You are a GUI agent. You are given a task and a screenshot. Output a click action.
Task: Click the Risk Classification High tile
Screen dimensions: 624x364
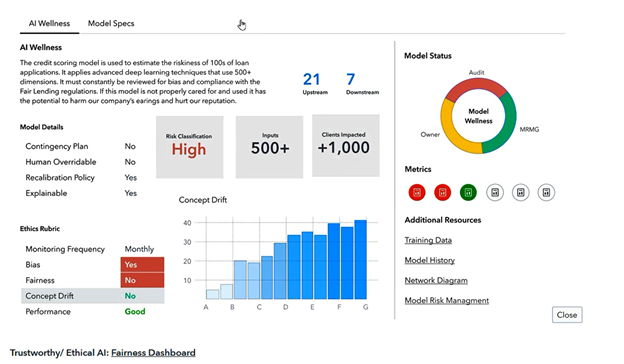(189, 147)
